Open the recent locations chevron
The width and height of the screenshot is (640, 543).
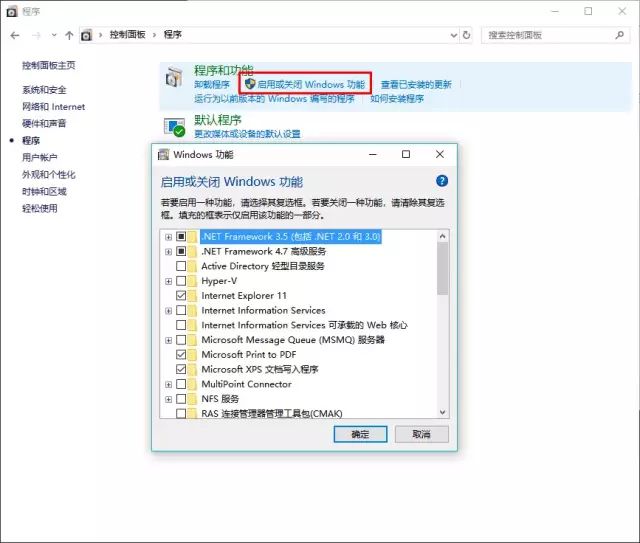tap(54, 36)
